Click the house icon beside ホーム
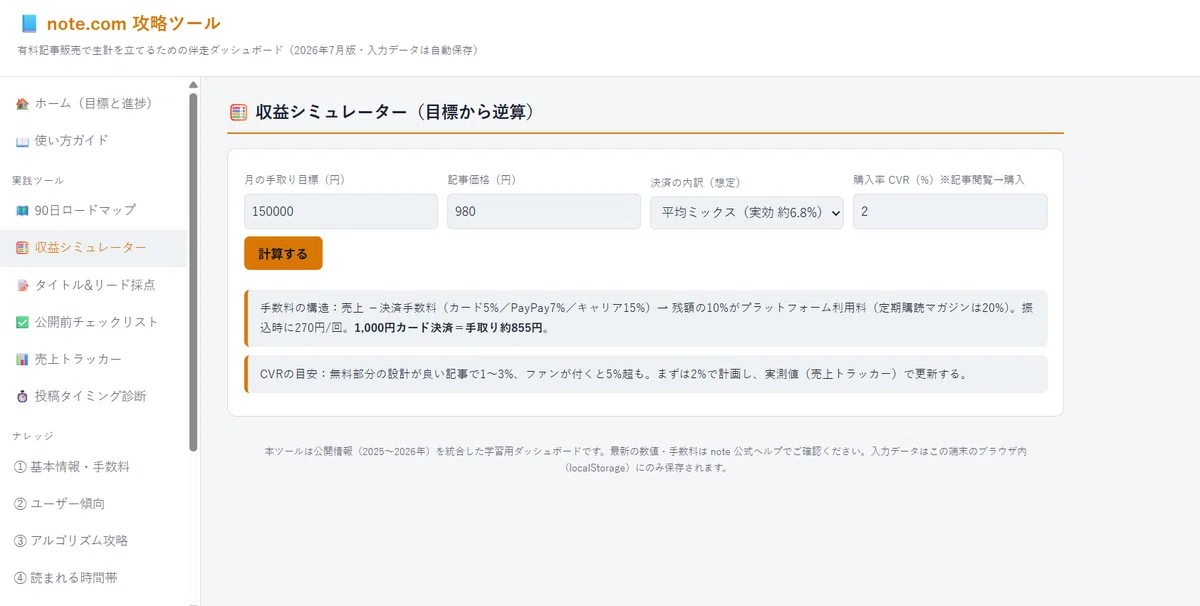Image resolution: width=1200 pixels, height=606 pixels. (x=22, y=103)
